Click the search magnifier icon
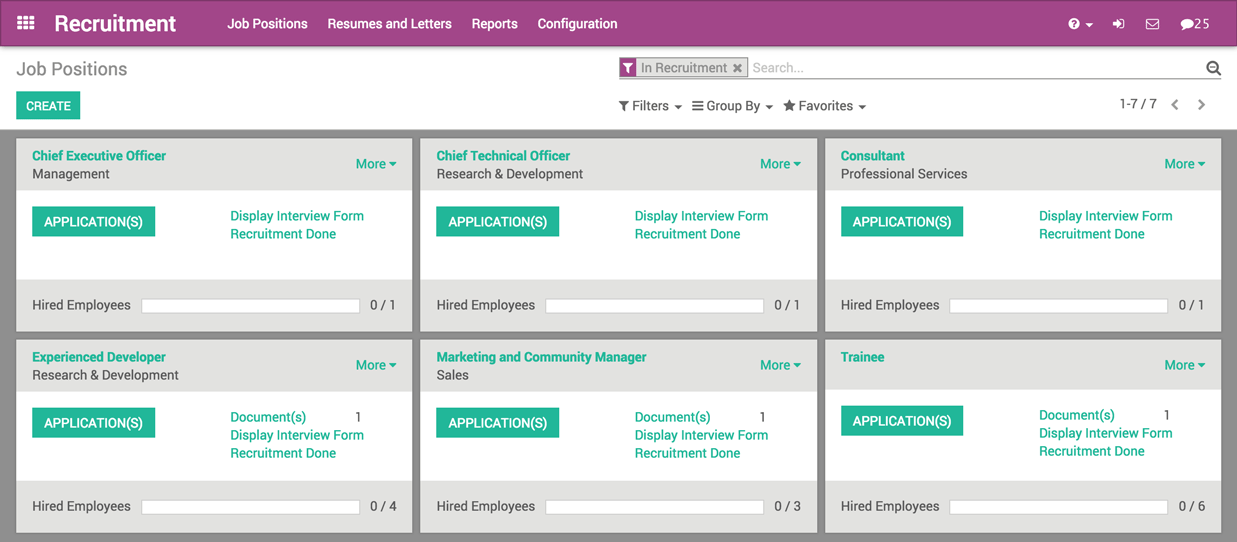Image resolution: width=1237 pixels, height=542 pixels. click(x=1213, y=68)
